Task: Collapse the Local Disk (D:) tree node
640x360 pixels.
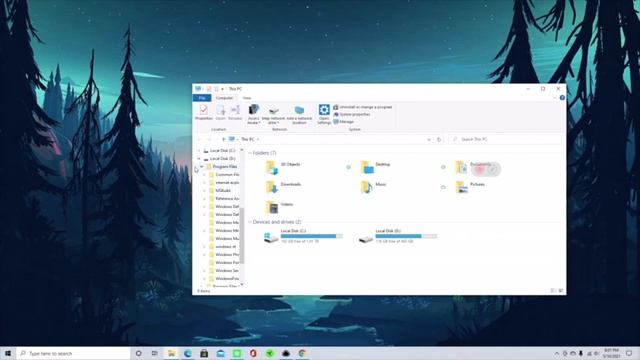Action: coord(199,158)
